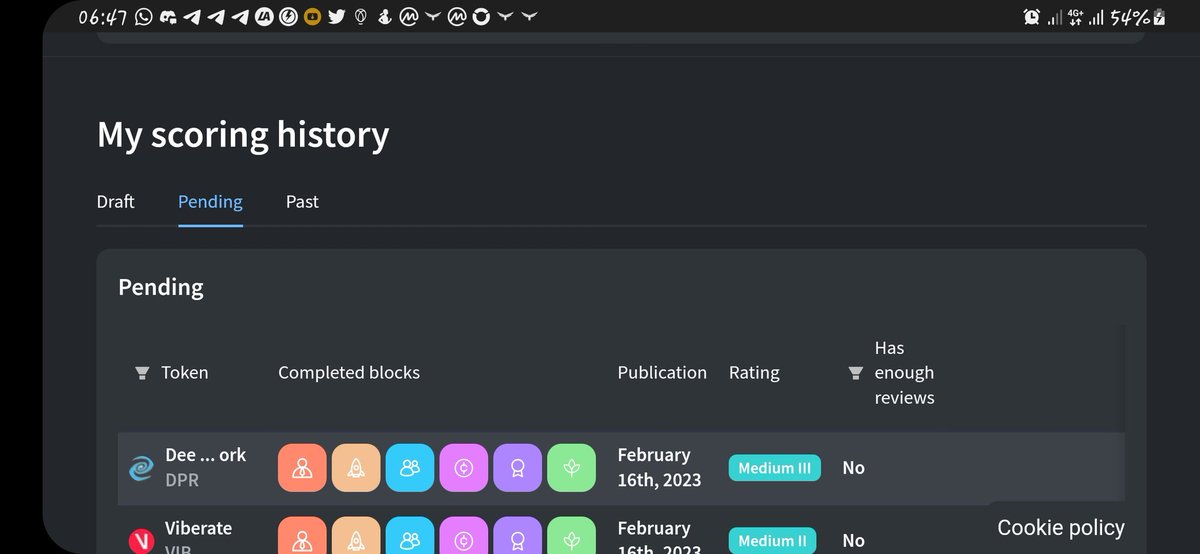Click the purple award block in the DPR row
The height and width of the screenshot is (554, 1200).
point(518,468)
